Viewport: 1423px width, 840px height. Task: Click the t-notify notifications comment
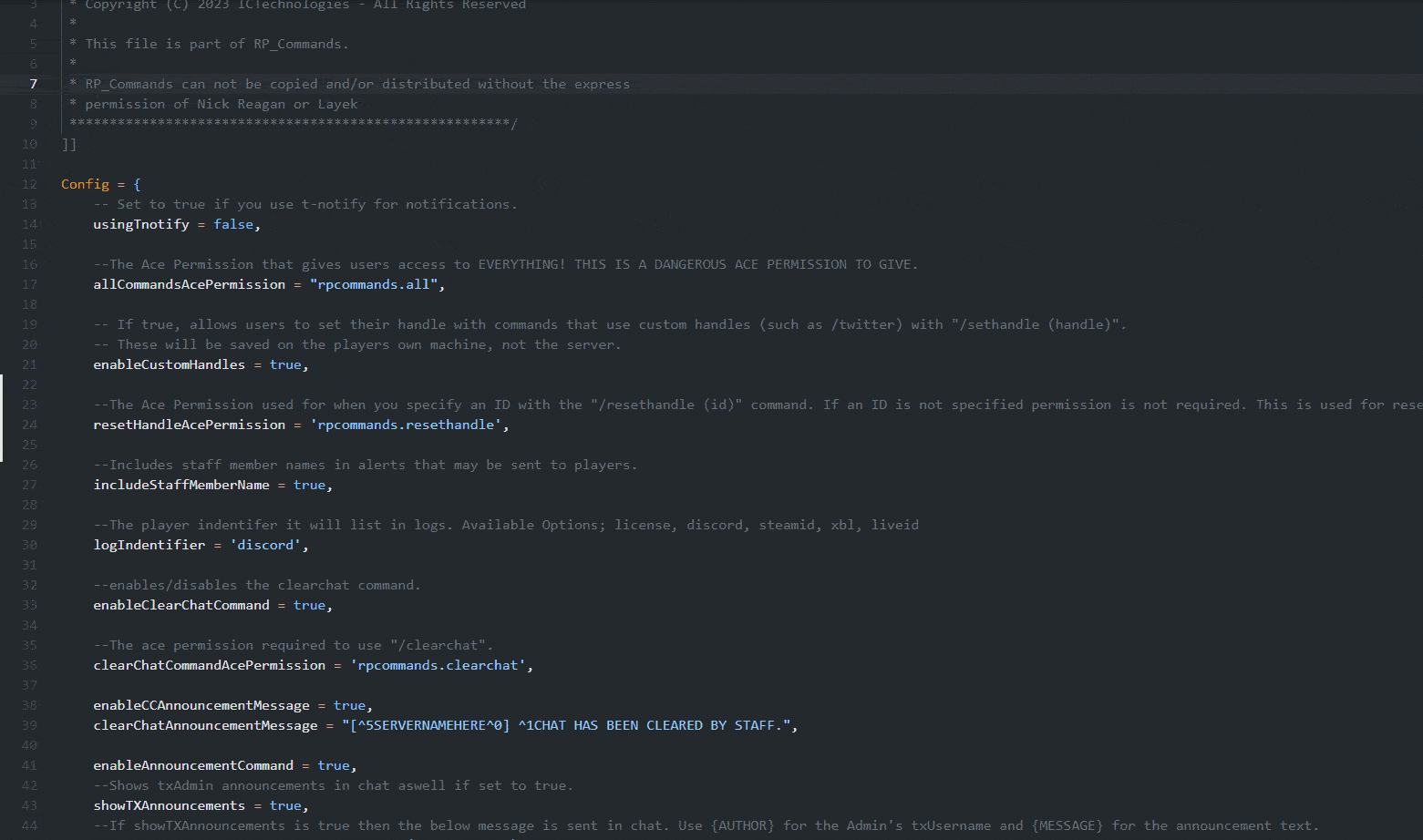click(305, 204)
